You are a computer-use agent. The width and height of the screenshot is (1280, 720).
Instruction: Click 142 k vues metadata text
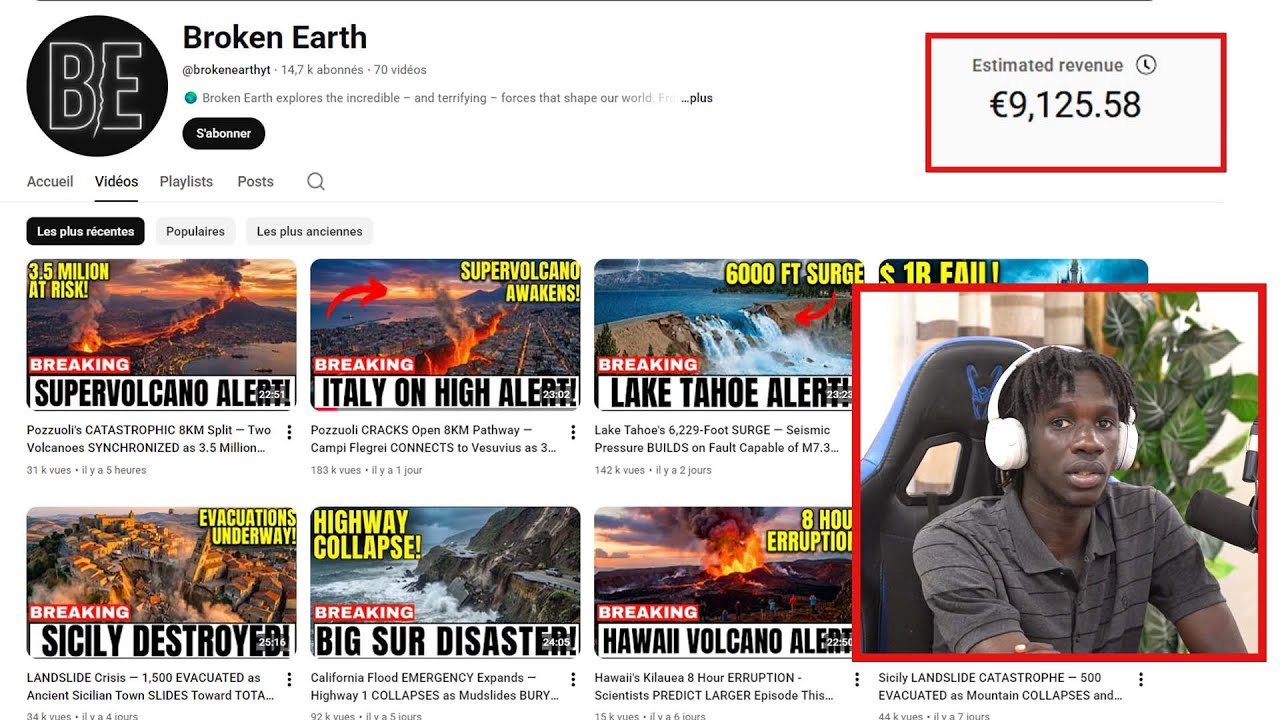tap(620, 470)
